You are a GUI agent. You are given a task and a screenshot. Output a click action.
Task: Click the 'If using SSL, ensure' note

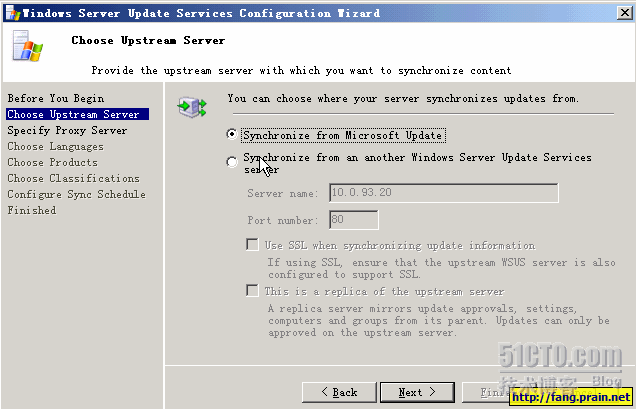[x=441, y=268]
